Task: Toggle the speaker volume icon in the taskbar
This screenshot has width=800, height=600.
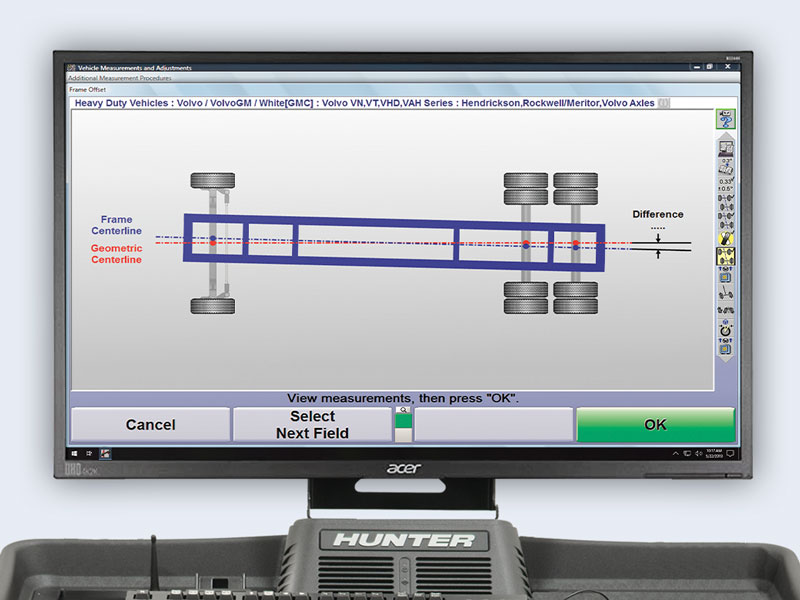Action: (x=699, y=453)
